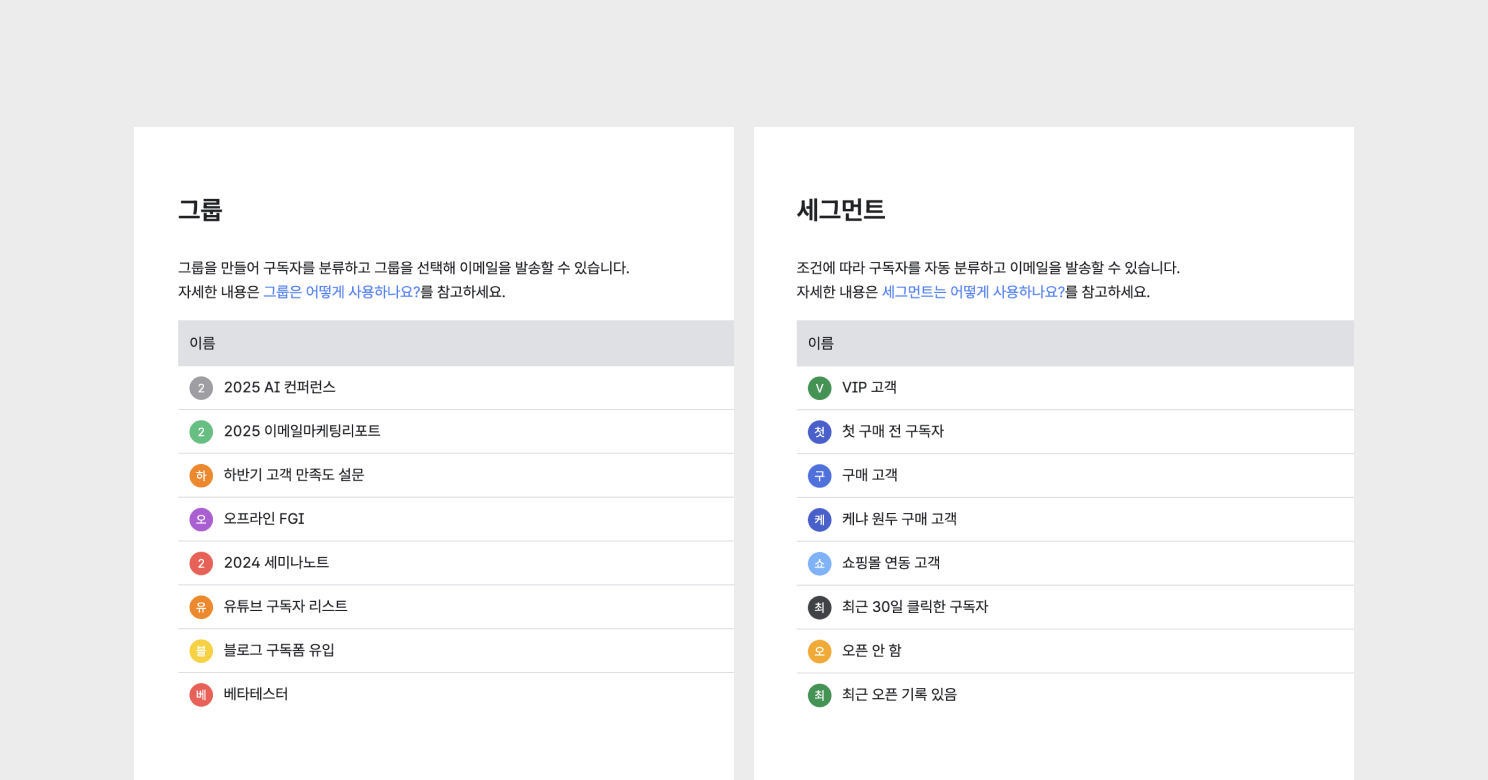Click the 이름 column header in 세그먼트 table
This screenshot has width=1488, height=780.
tap(820, 343)
